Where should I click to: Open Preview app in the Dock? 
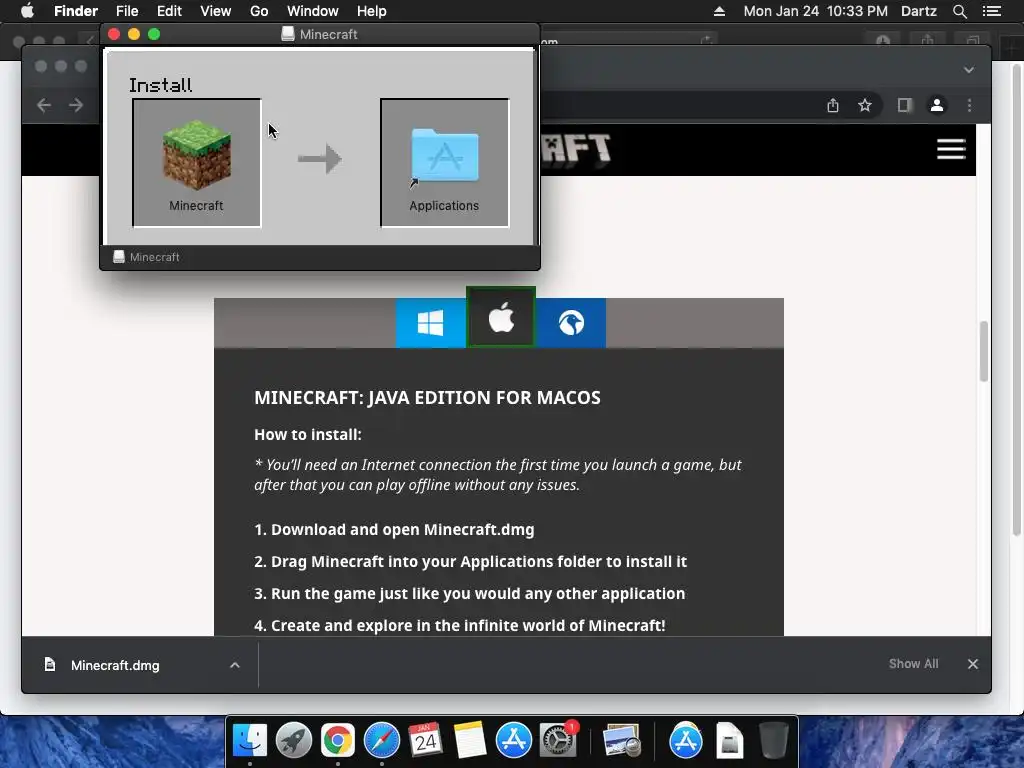(x=621, y=740)
